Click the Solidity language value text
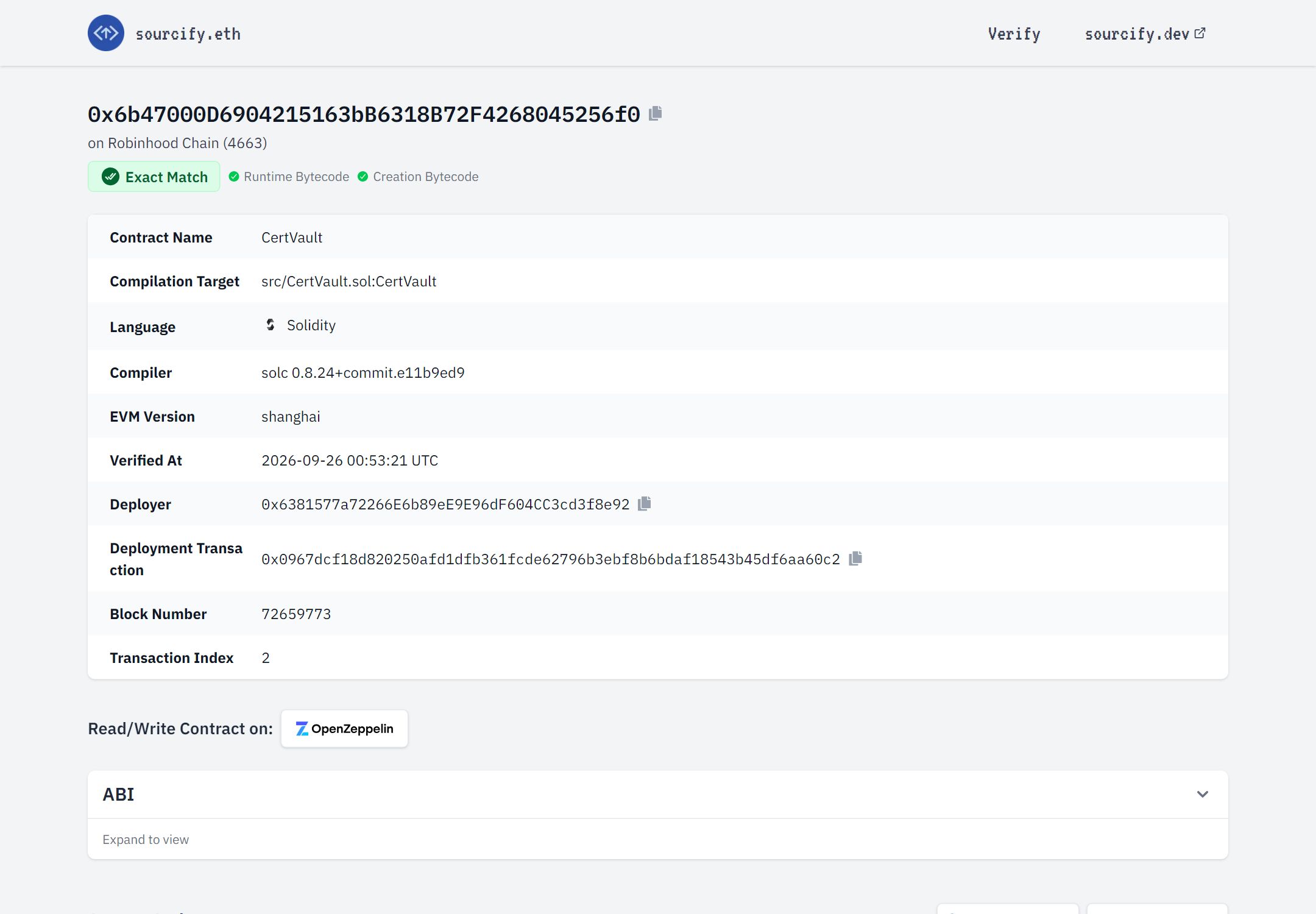 [311, 325]
